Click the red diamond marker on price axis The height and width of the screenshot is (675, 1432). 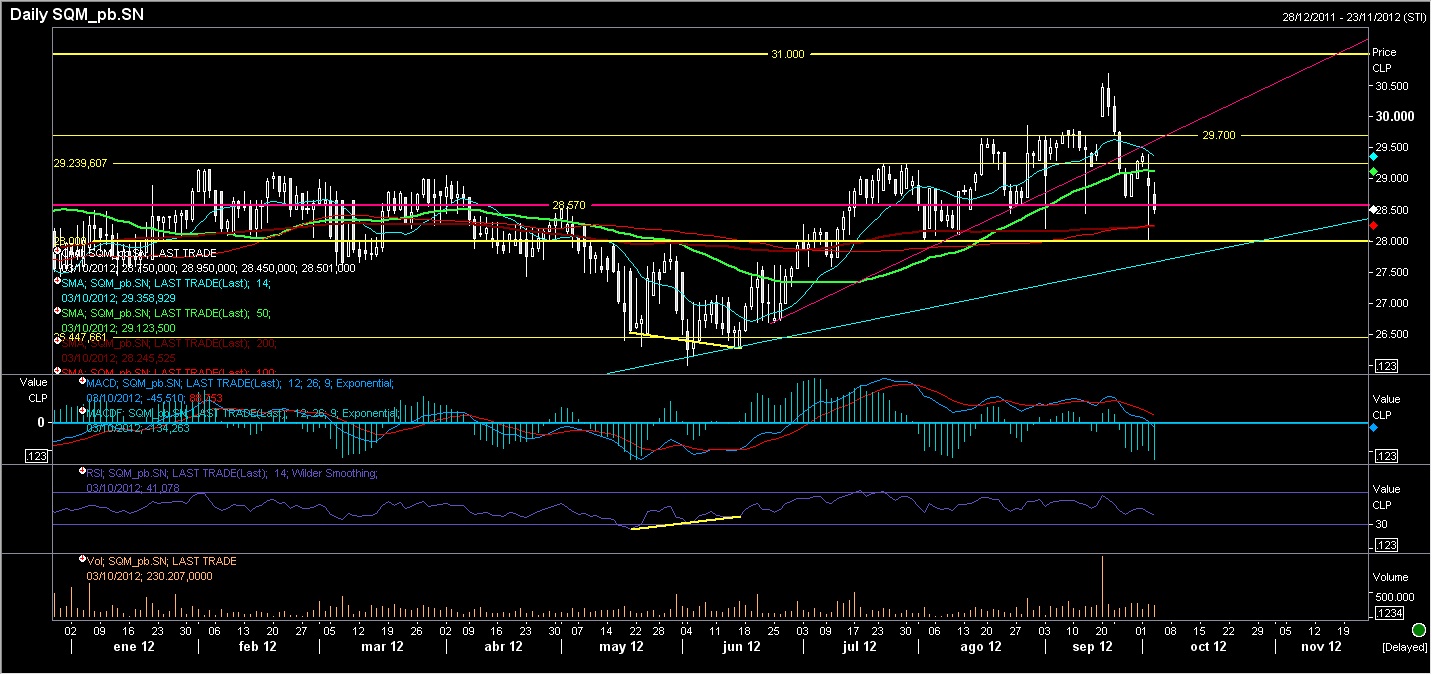[1373, 226]
